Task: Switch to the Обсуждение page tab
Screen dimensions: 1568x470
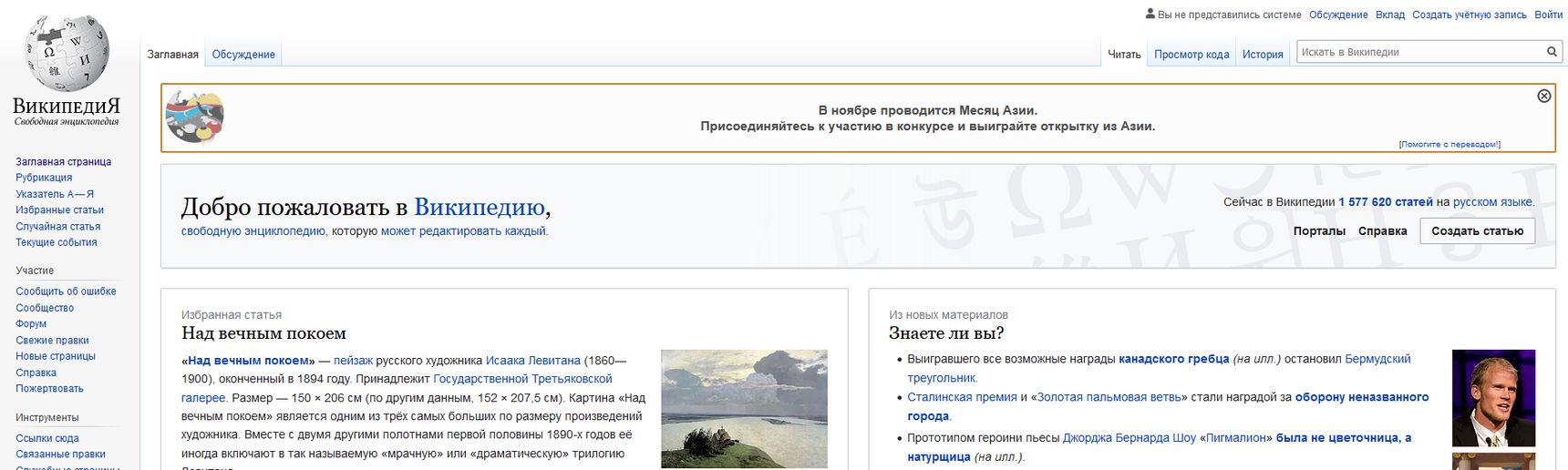Action: click(243, 55)
